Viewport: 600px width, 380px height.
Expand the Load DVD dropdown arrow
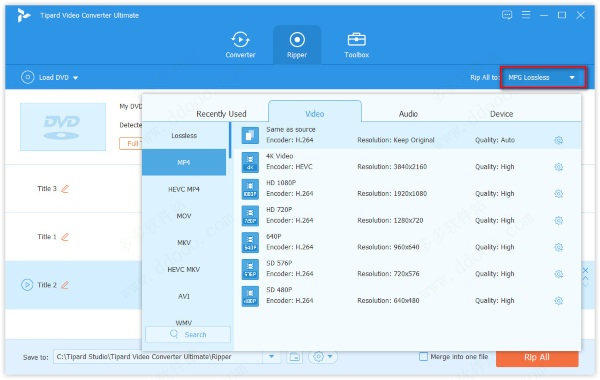click(75, 78)
